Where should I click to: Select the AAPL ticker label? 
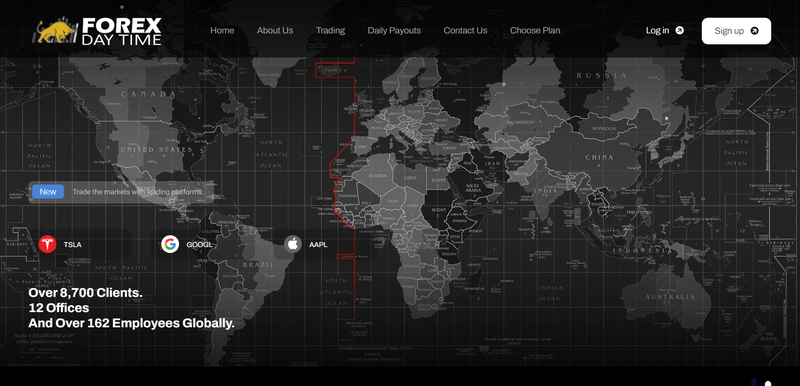pyautogui.click(x=318, y=245)
